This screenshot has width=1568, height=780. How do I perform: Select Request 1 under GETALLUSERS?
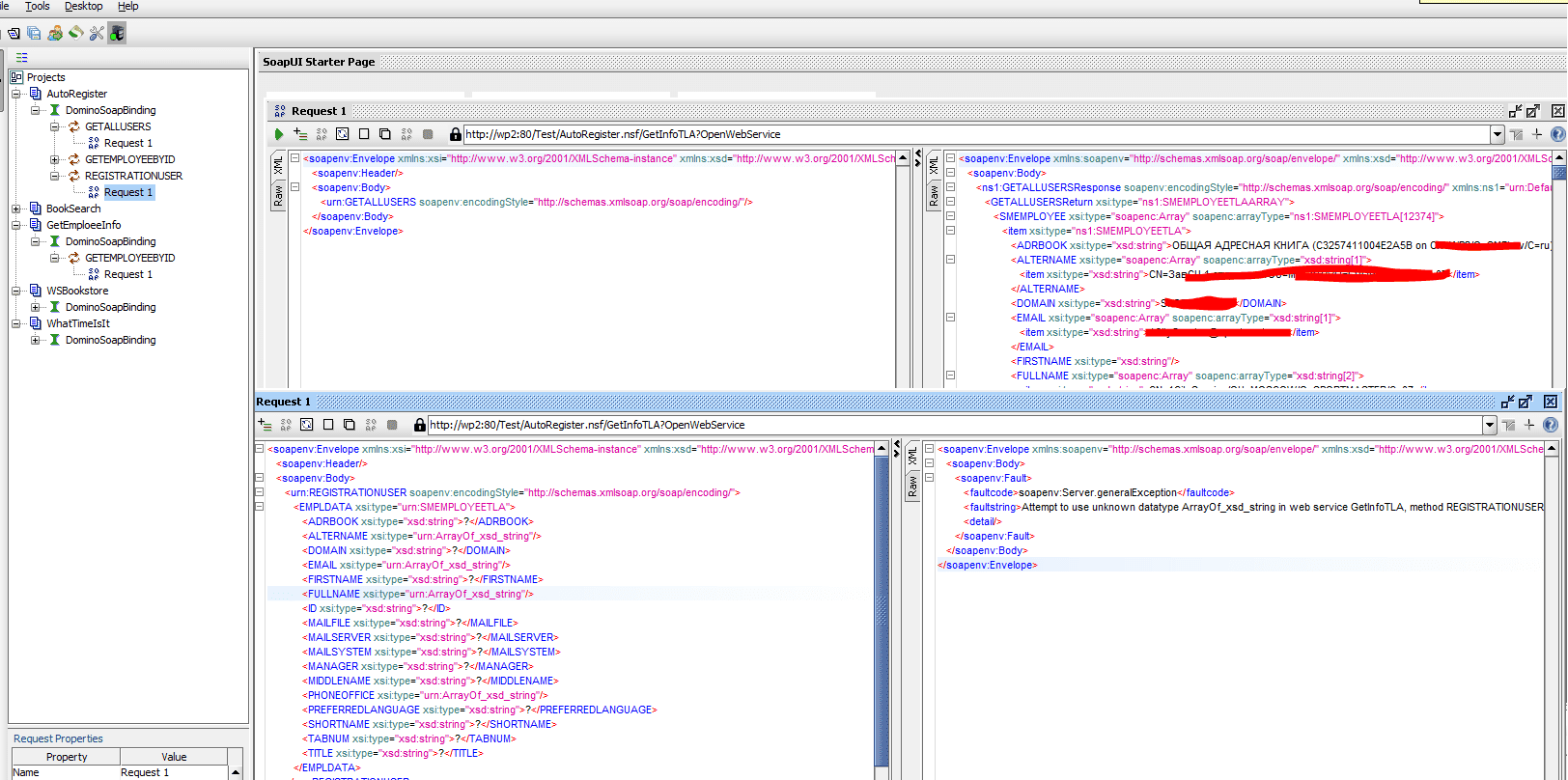(127, 143)
